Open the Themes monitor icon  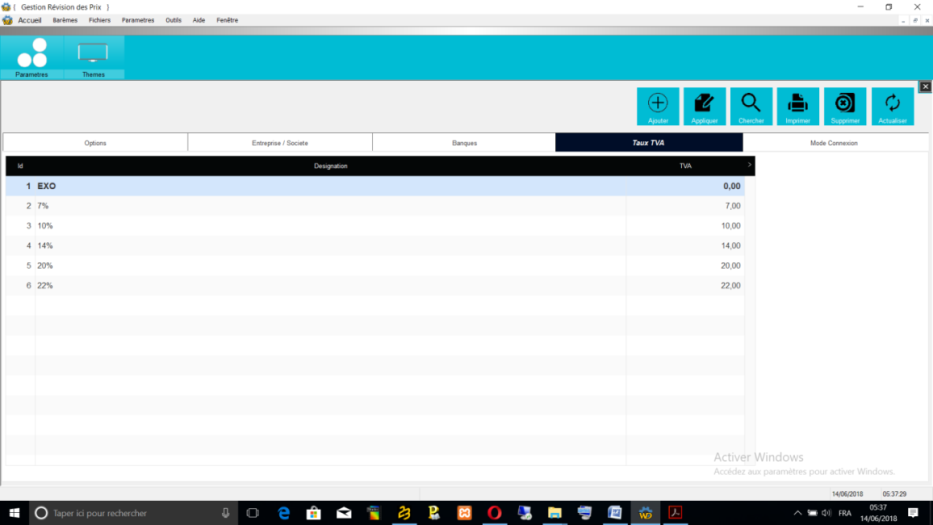pos(93,57)
